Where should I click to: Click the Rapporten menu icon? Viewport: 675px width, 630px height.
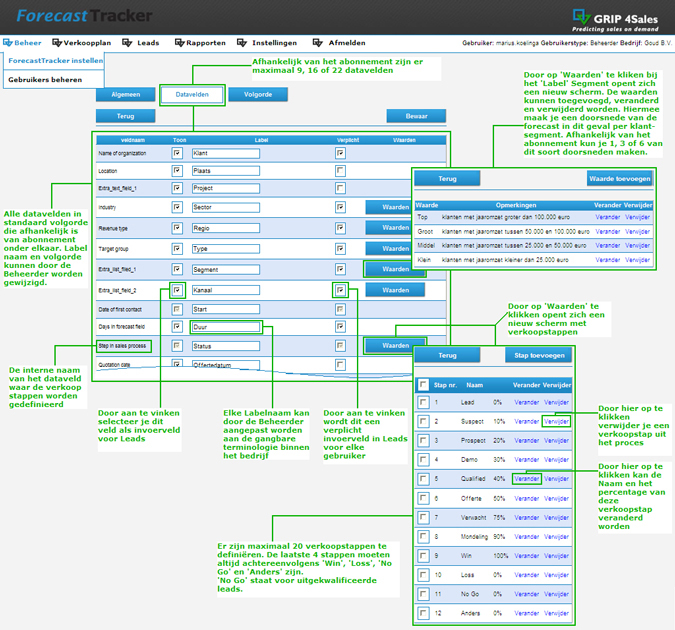pyautogui.click(x=180, y=43)
